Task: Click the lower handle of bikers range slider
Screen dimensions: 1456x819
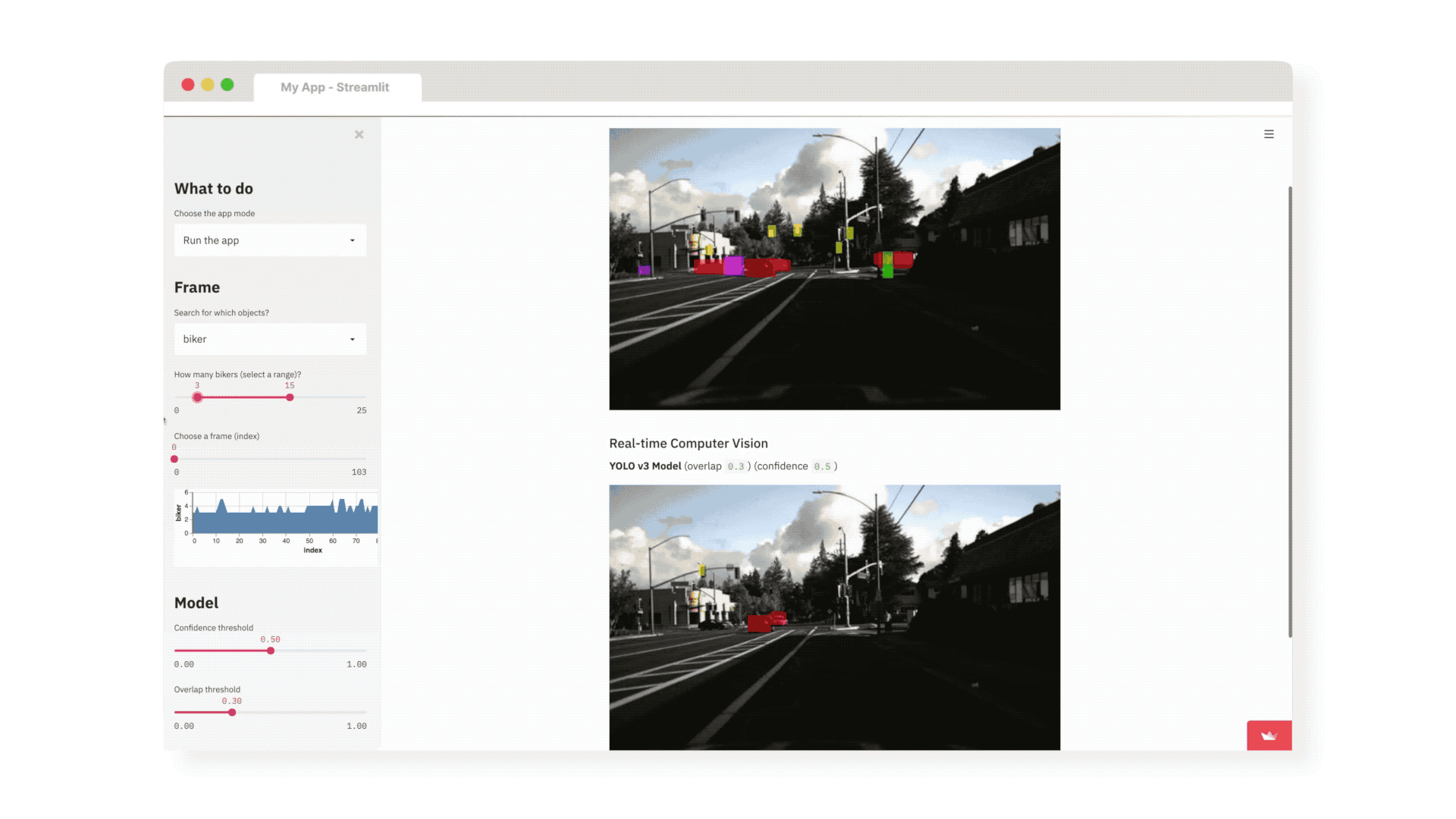Action: click(197, 397)
